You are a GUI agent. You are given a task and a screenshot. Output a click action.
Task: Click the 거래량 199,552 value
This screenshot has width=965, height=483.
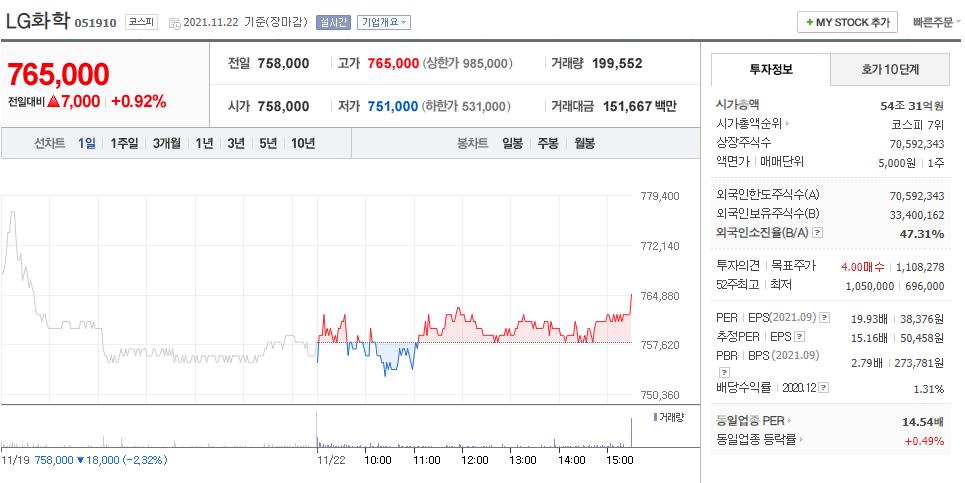pos(617,63)
